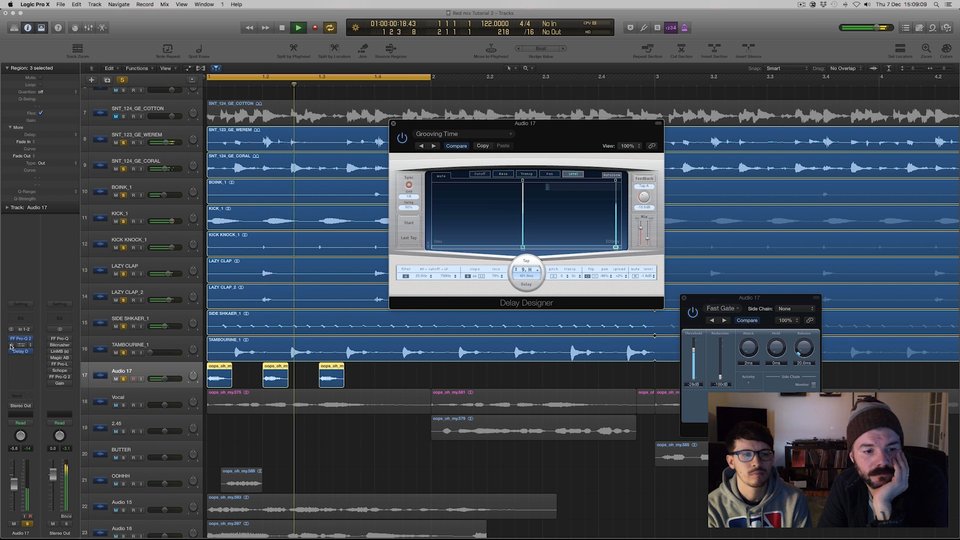
Task: Open the Library panel icon
Action: (x=13, y=28)
